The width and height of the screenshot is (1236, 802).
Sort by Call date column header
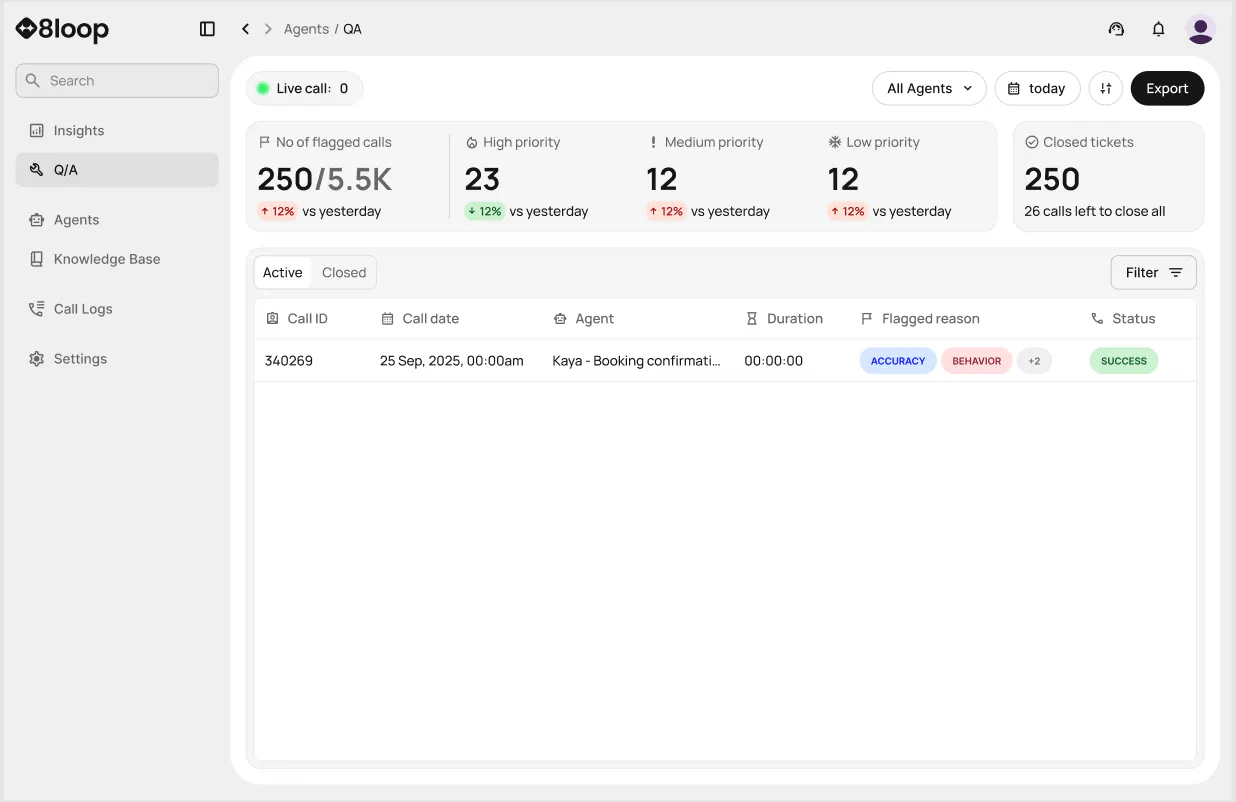pyautogui.click(x=420, y=318)
